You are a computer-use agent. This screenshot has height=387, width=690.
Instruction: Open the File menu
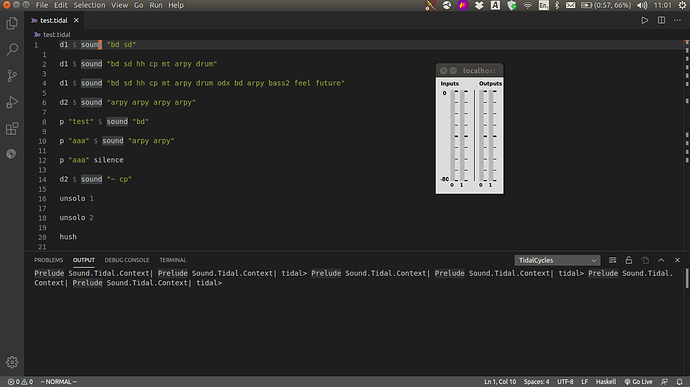42,5
